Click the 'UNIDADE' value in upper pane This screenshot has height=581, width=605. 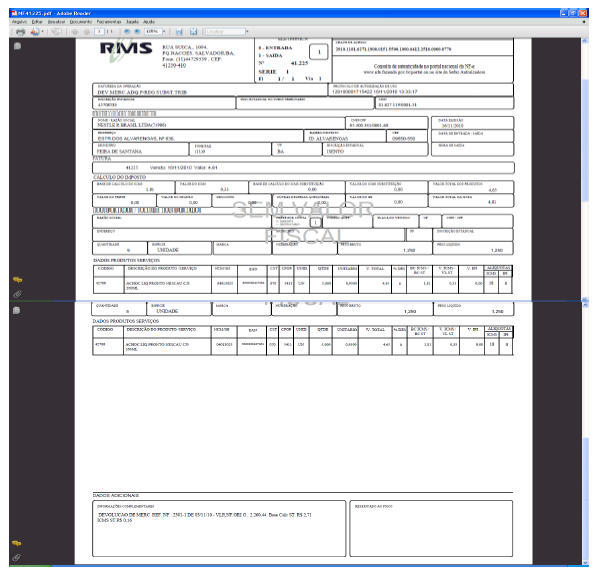pos(168,250)
